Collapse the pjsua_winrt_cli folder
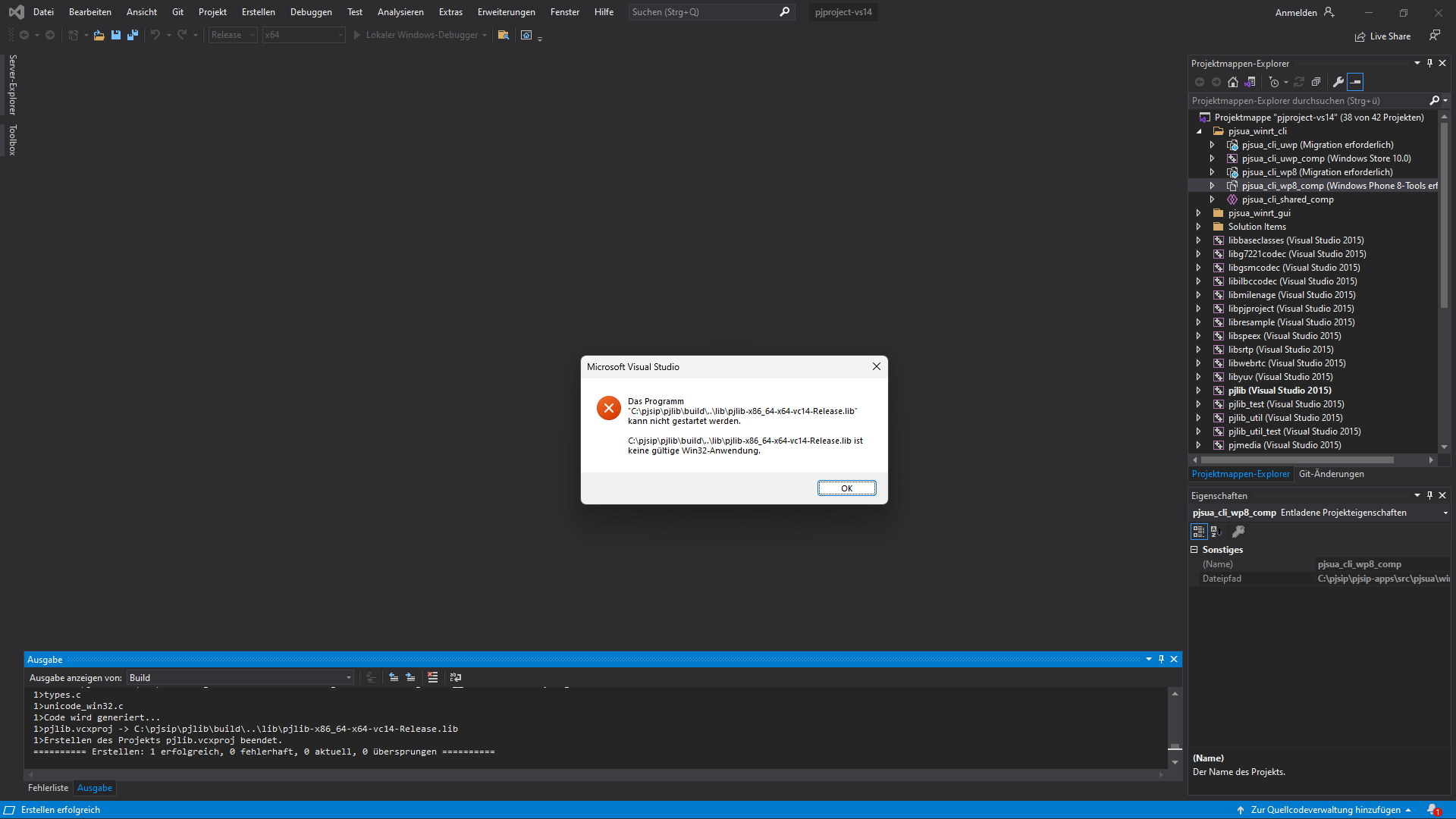The width and height of the screenshot is (1456, 819). coord(1199,131)
